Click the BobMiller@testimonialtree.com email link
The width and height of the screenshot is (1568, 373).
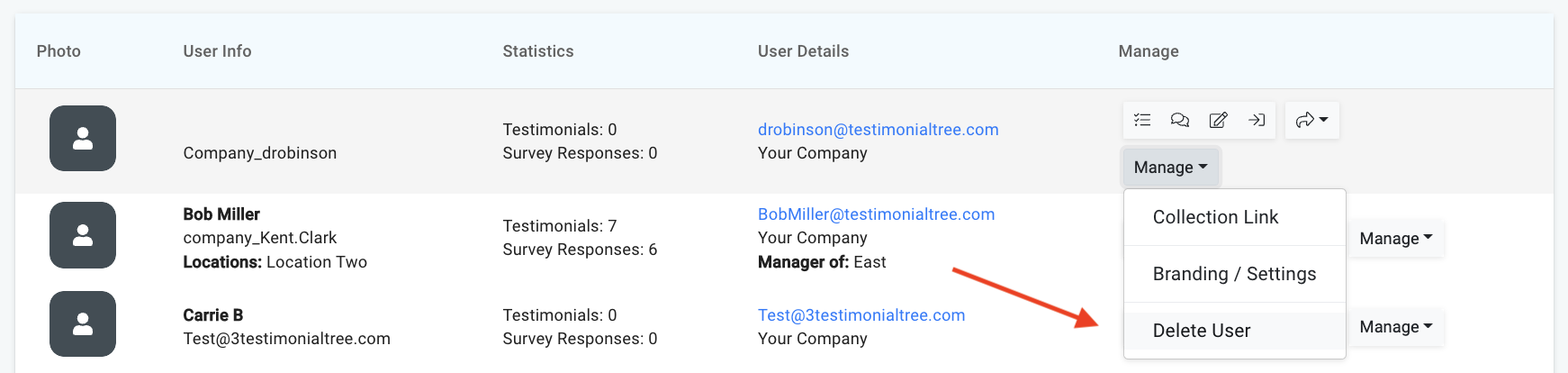pos(876,214)
